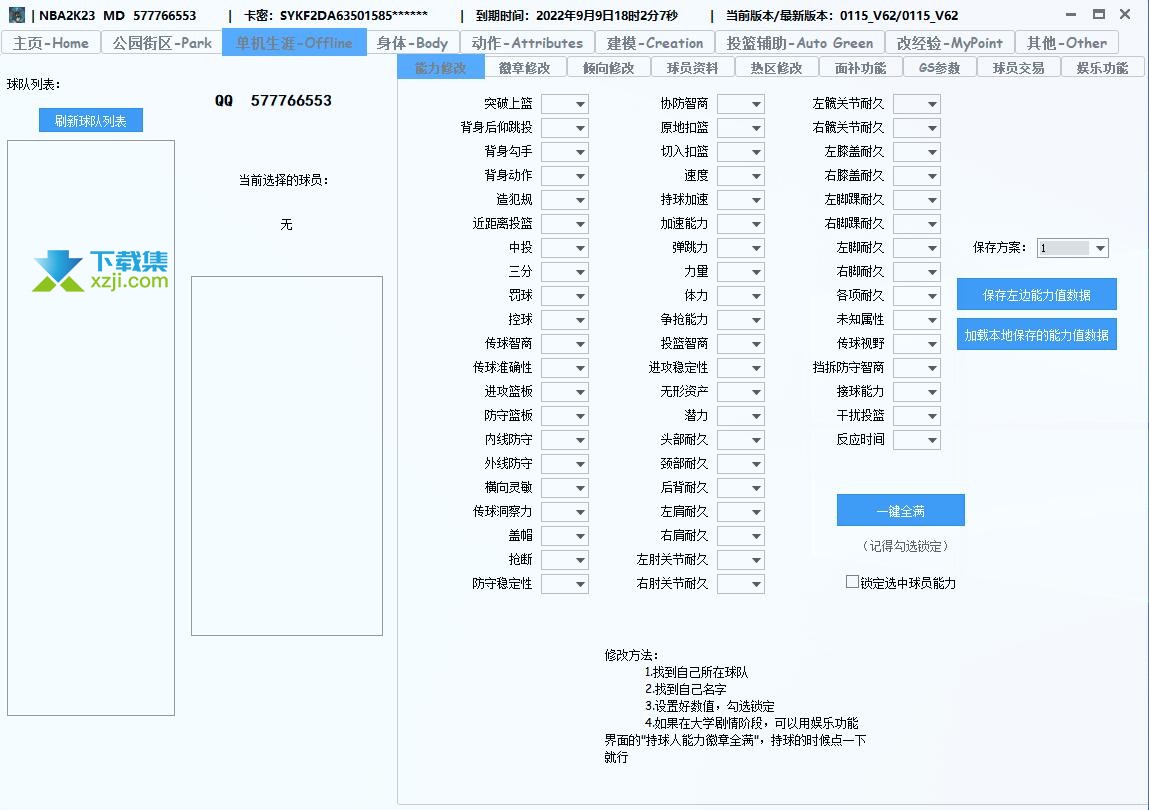
Task: Open the 动作-Attributes tab
Action: click(x=527, y=43)
